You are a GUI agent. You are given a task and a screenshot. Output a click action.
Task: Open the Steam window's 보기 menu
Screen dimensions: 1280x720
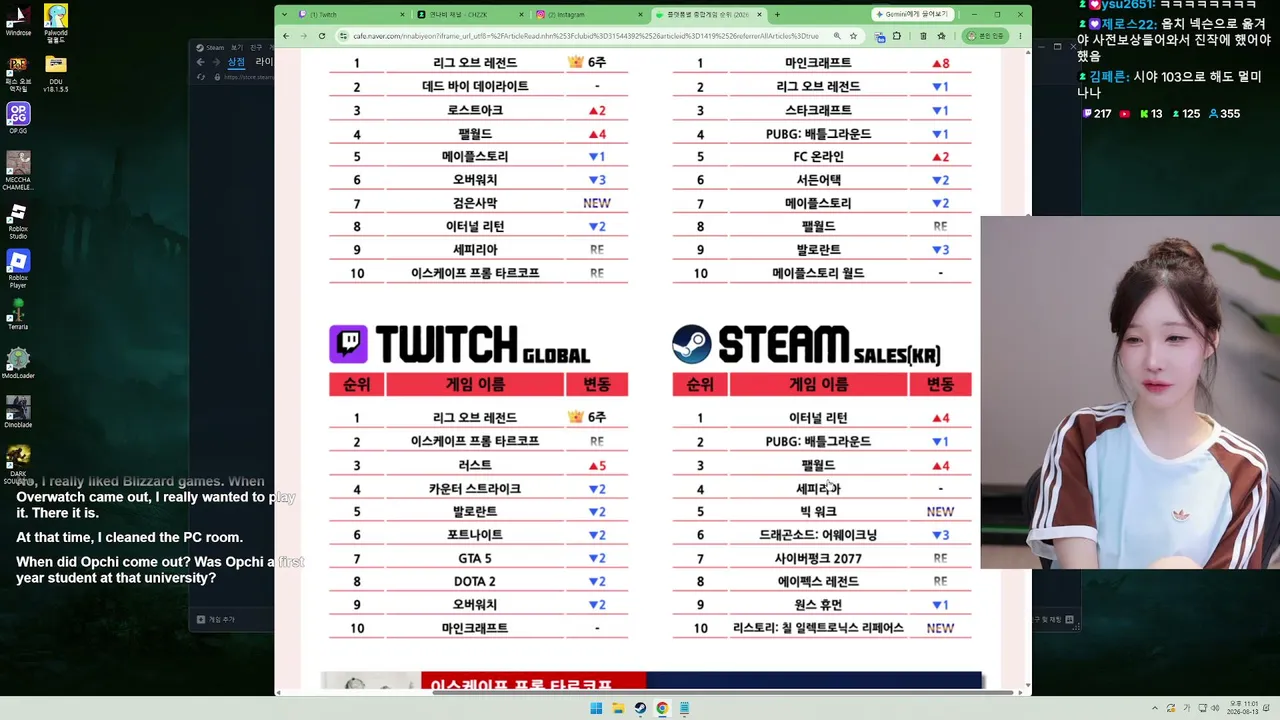(x=237, y=47)
